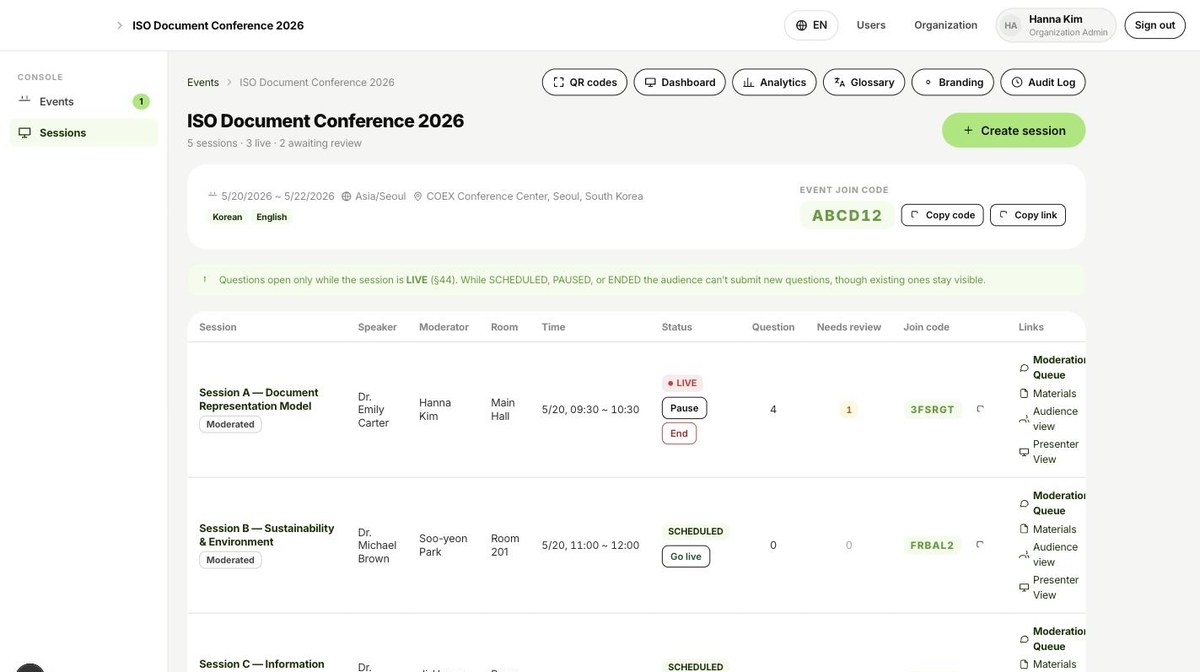Click the English language tag
Image resolution: width=1200 pixels, height=672 pixels.
271,217
